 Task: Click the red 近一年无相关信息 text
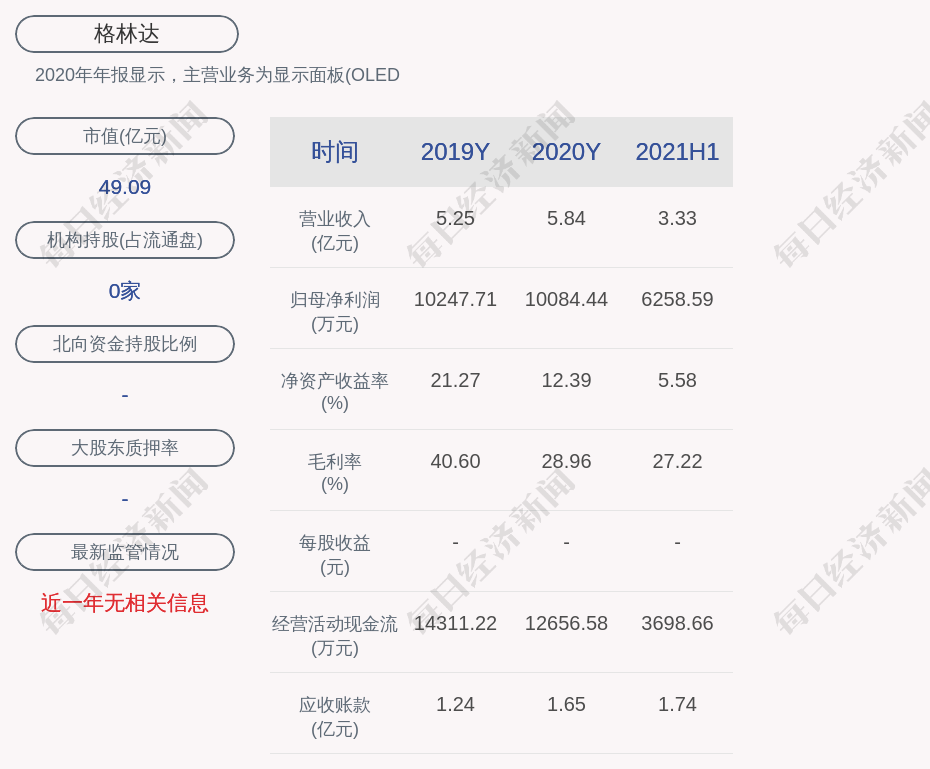coord(125,603)
